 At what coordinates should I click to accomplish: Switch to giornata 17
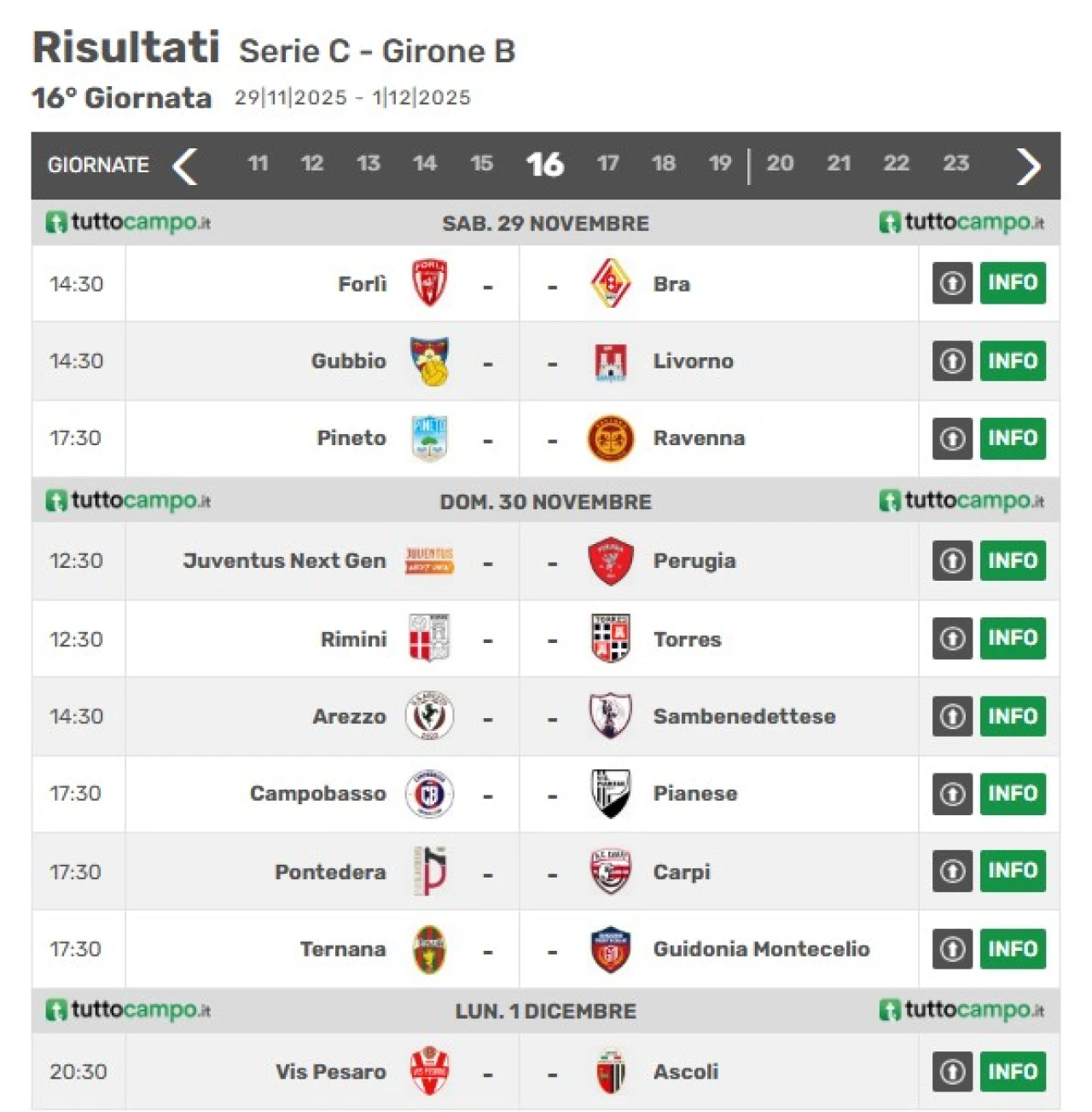pos(607,164)
